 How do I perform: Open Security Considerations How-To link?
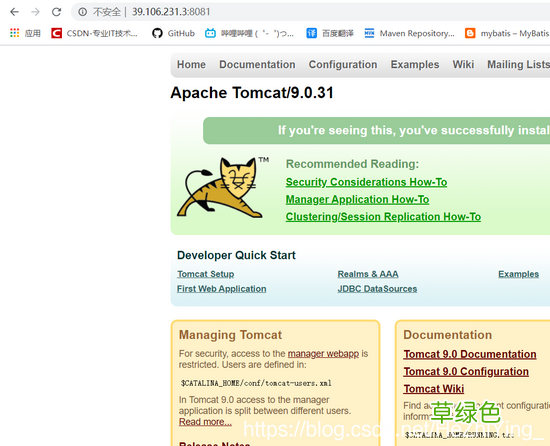[x=366, y=182]
